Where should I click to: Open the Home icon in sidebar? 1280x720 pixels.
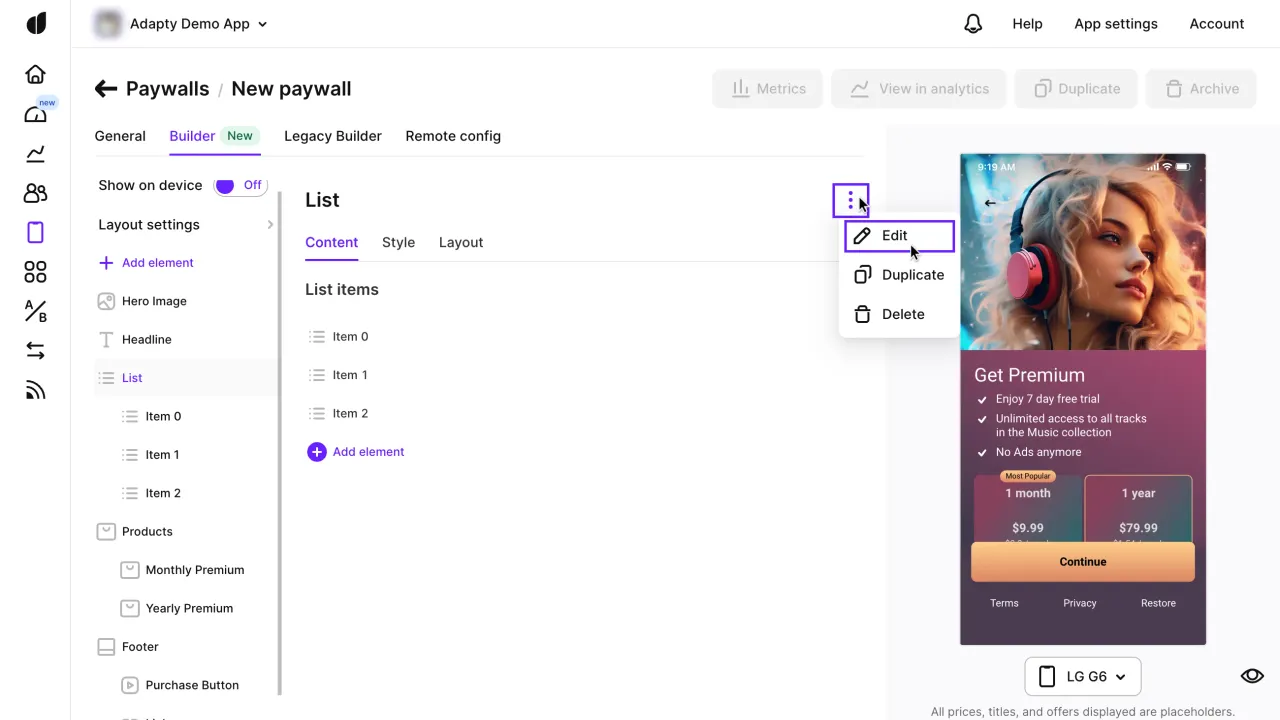click(x=35, y=74)
